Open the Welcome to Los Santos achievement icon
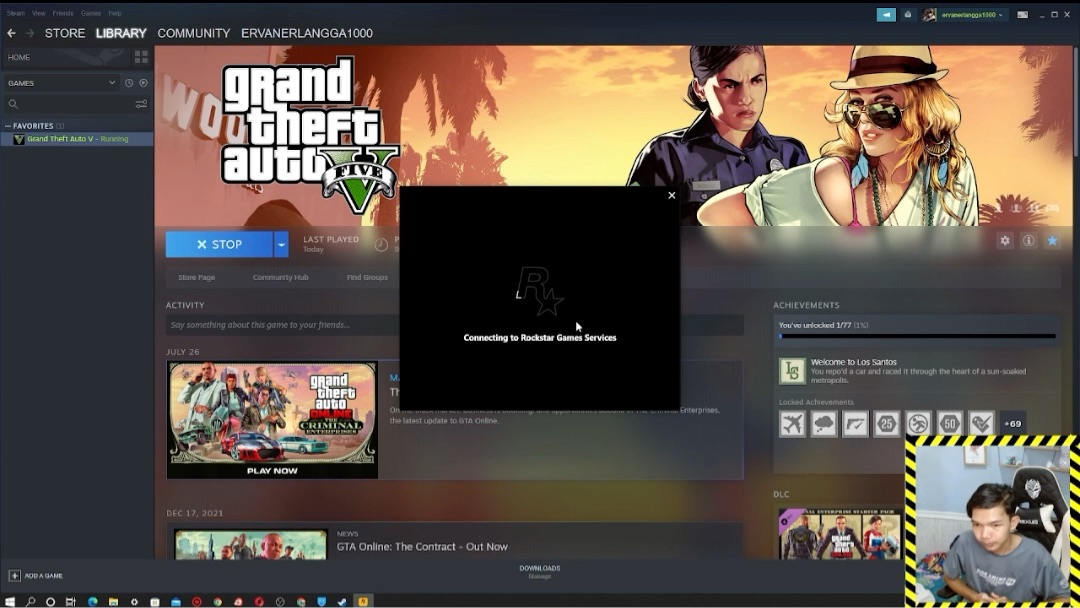 (x=792, y=371)
